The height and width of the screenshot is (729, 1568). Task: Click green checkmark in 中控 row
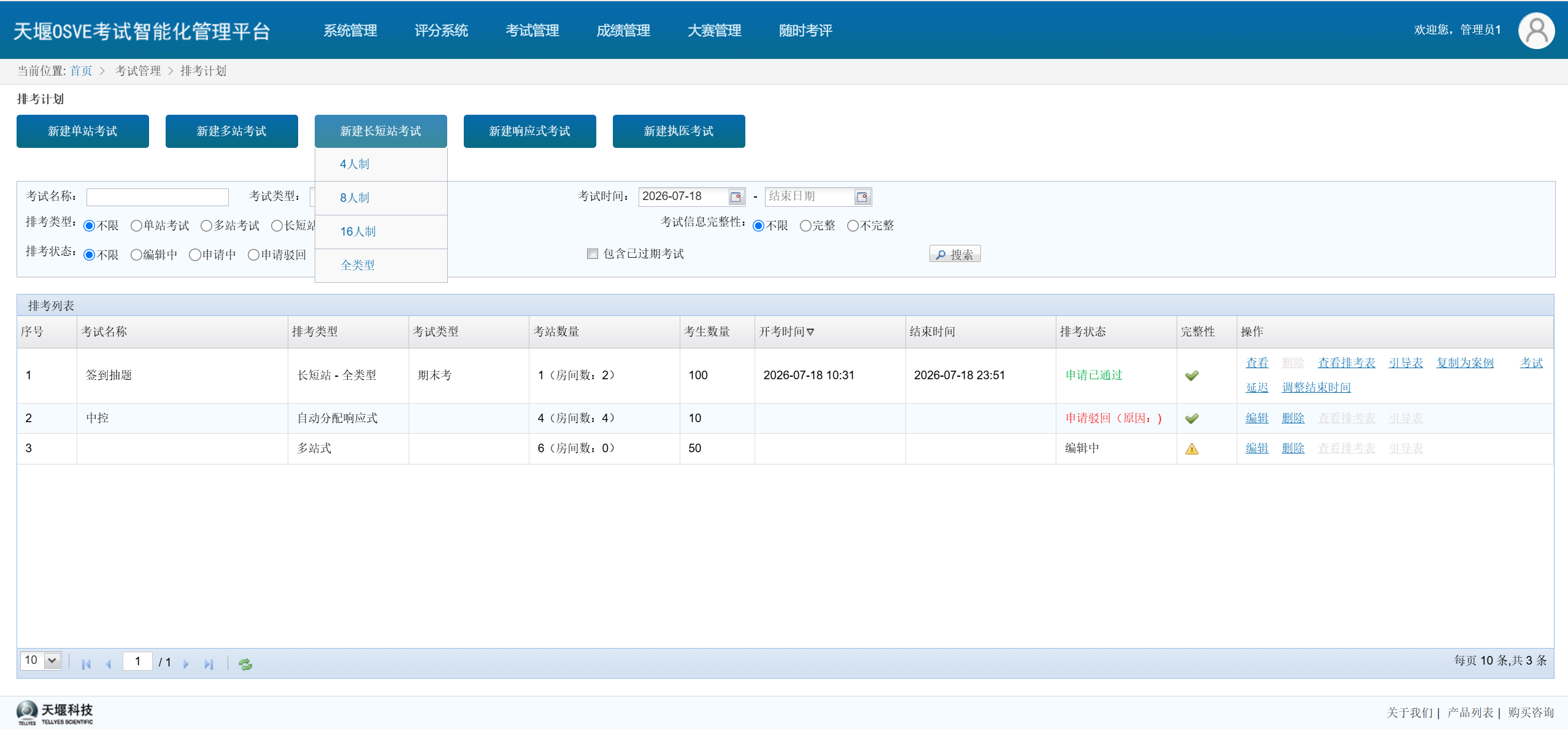(1191, 418)
